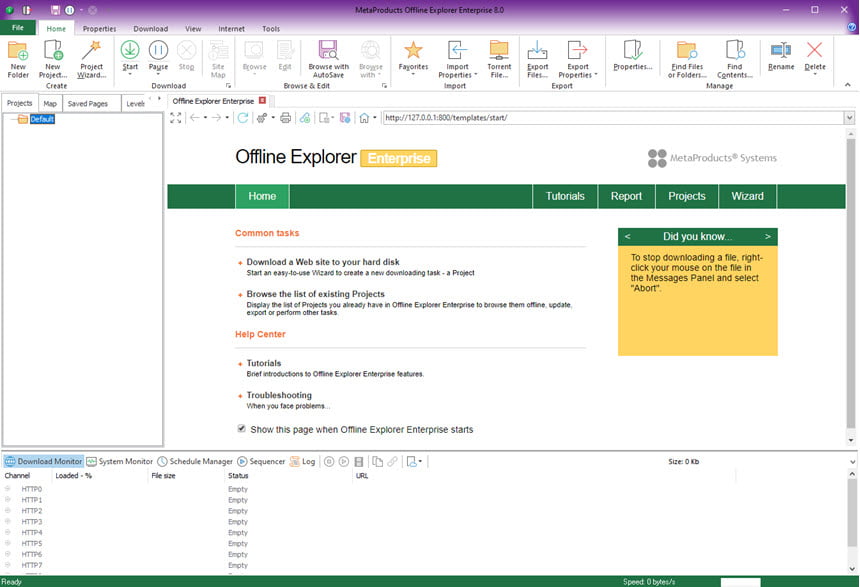Switch to the Map panel tab
Viewport: 860px width, 587px height.
(x=50, y=103)
